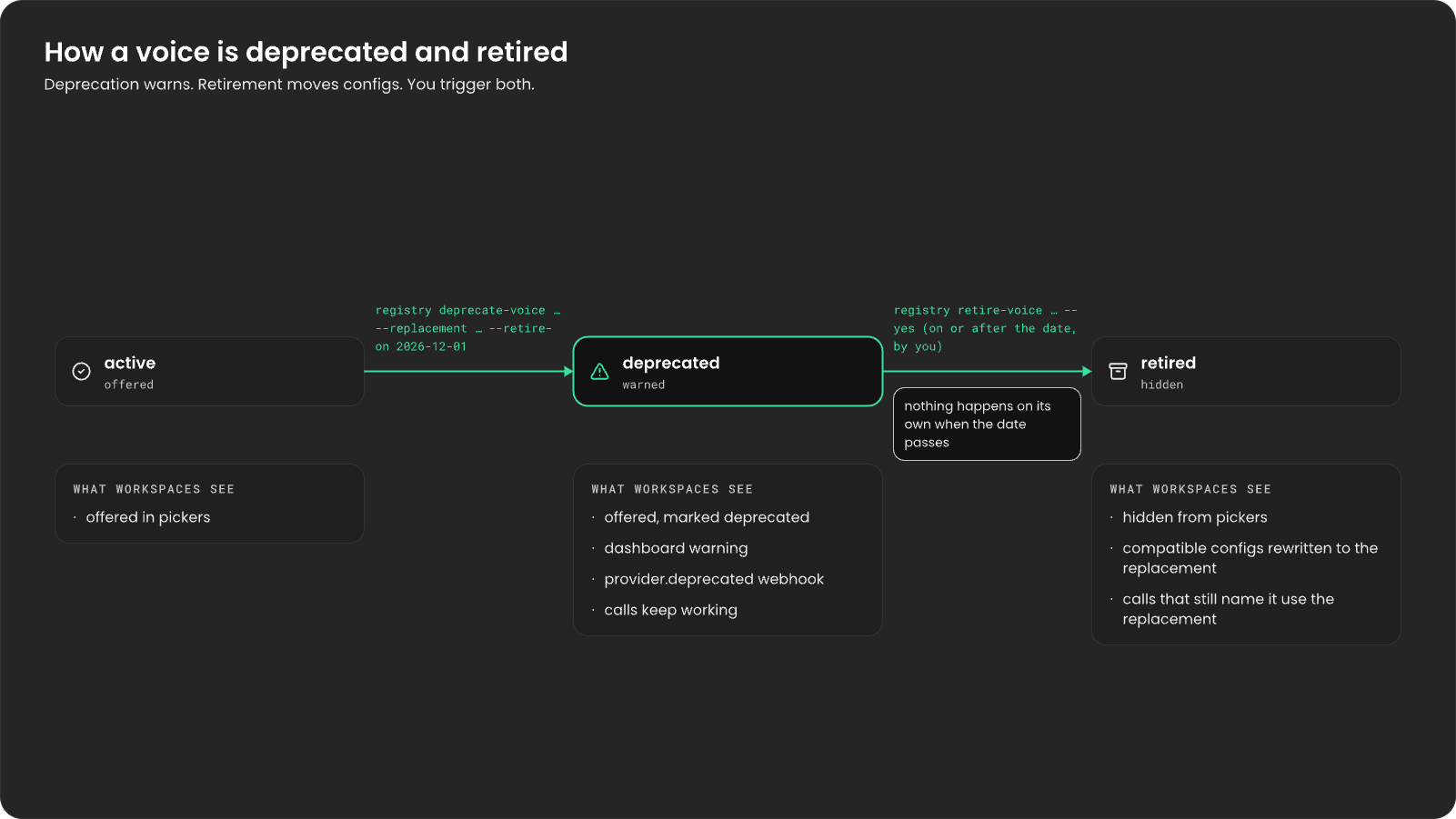1456x819 pixels.
Task: Click 'hidden from pickers' bullet
Action: [1195, 517]
